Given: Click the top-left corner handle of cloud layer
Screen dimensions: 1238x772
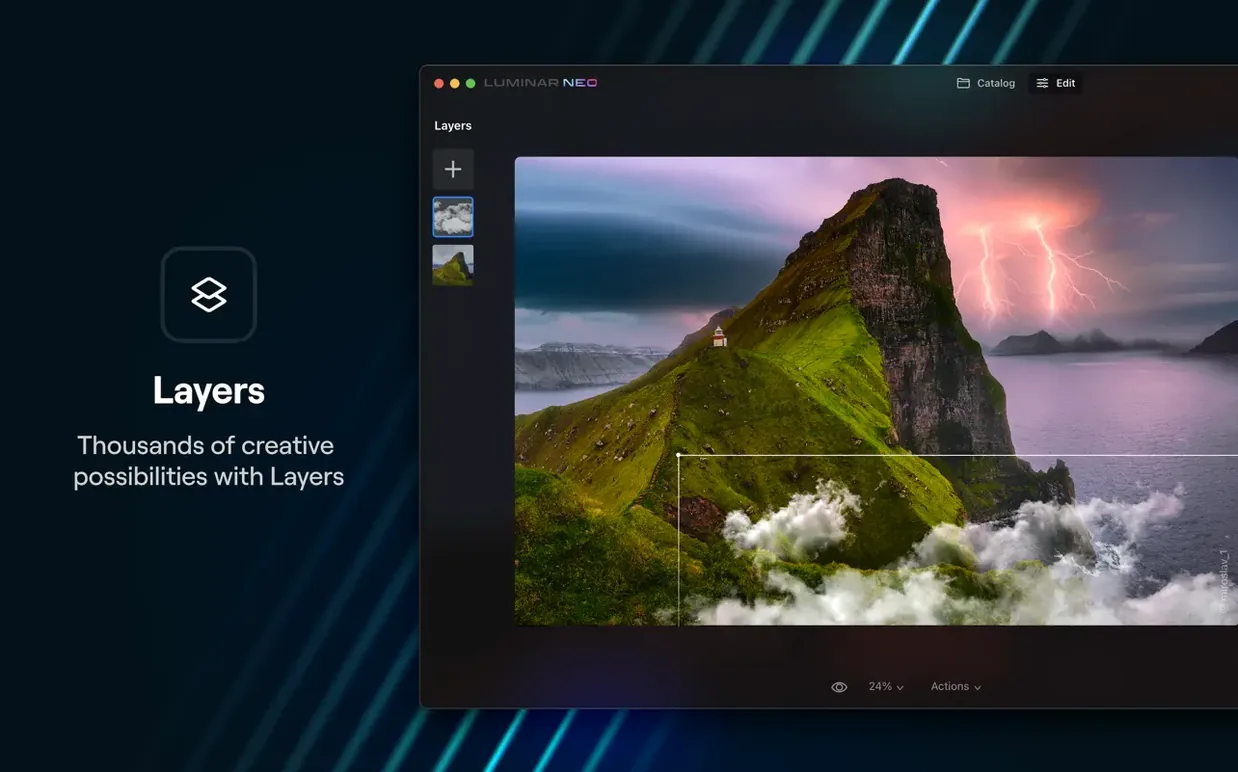Looking at the screenshot, I should [679, 455].
